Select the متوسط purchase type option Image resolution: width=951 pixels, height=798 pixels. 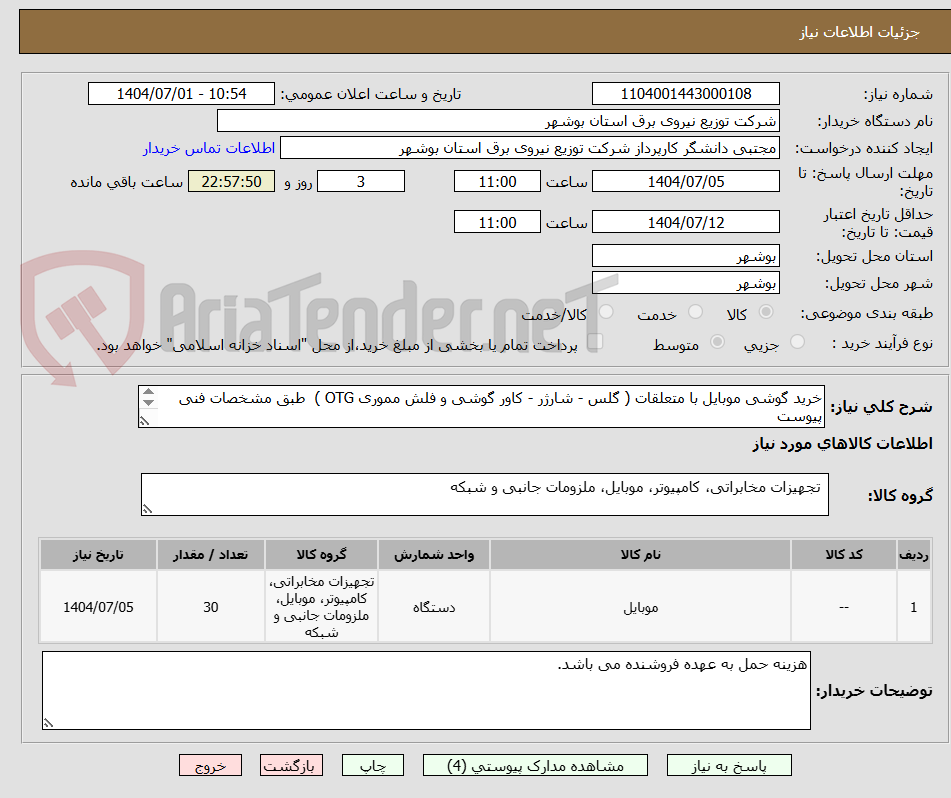click(x=716, y=342)
